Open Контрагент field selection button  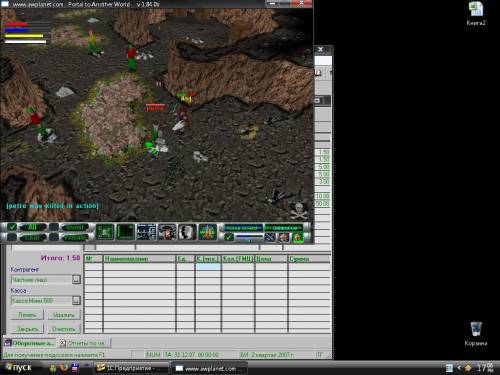tap(76, 279)
